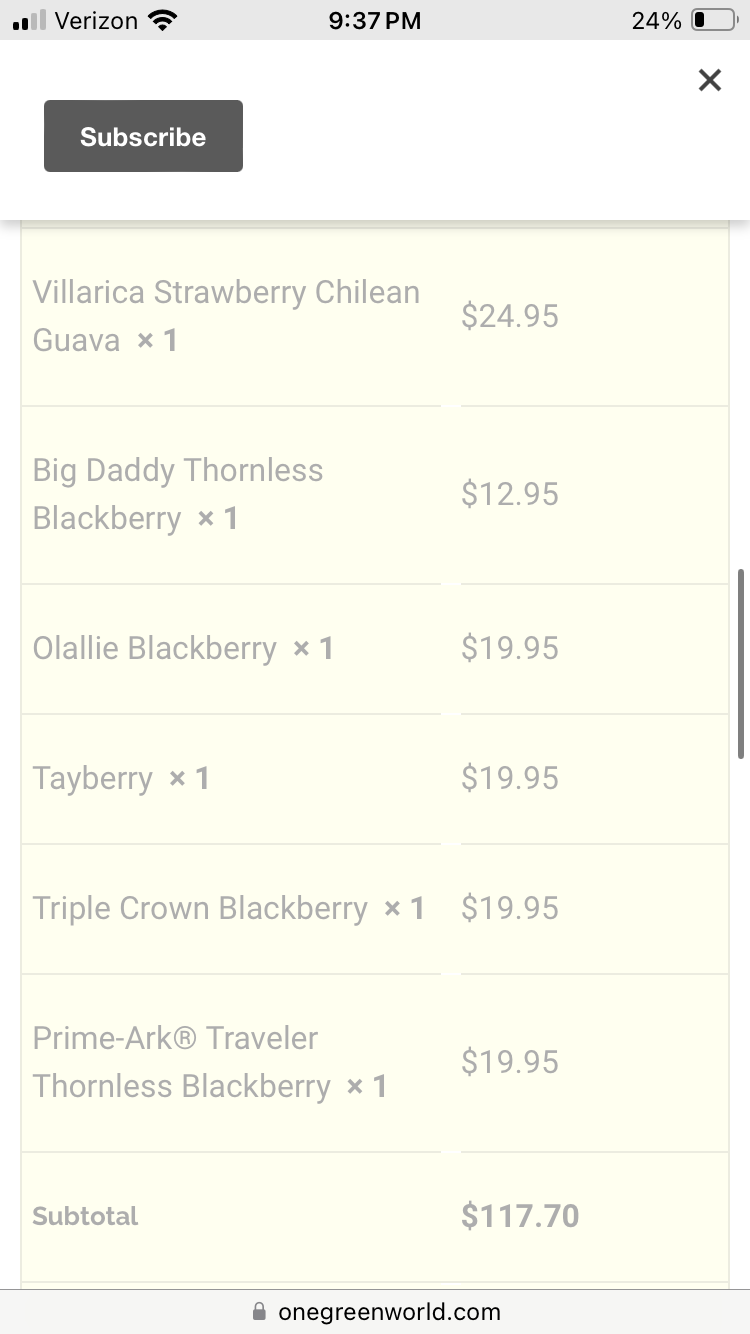Tap the $117.70 subtotal amount
Screen dimensions: 750x1334
pyautogui.click(x=520, y=1216)
